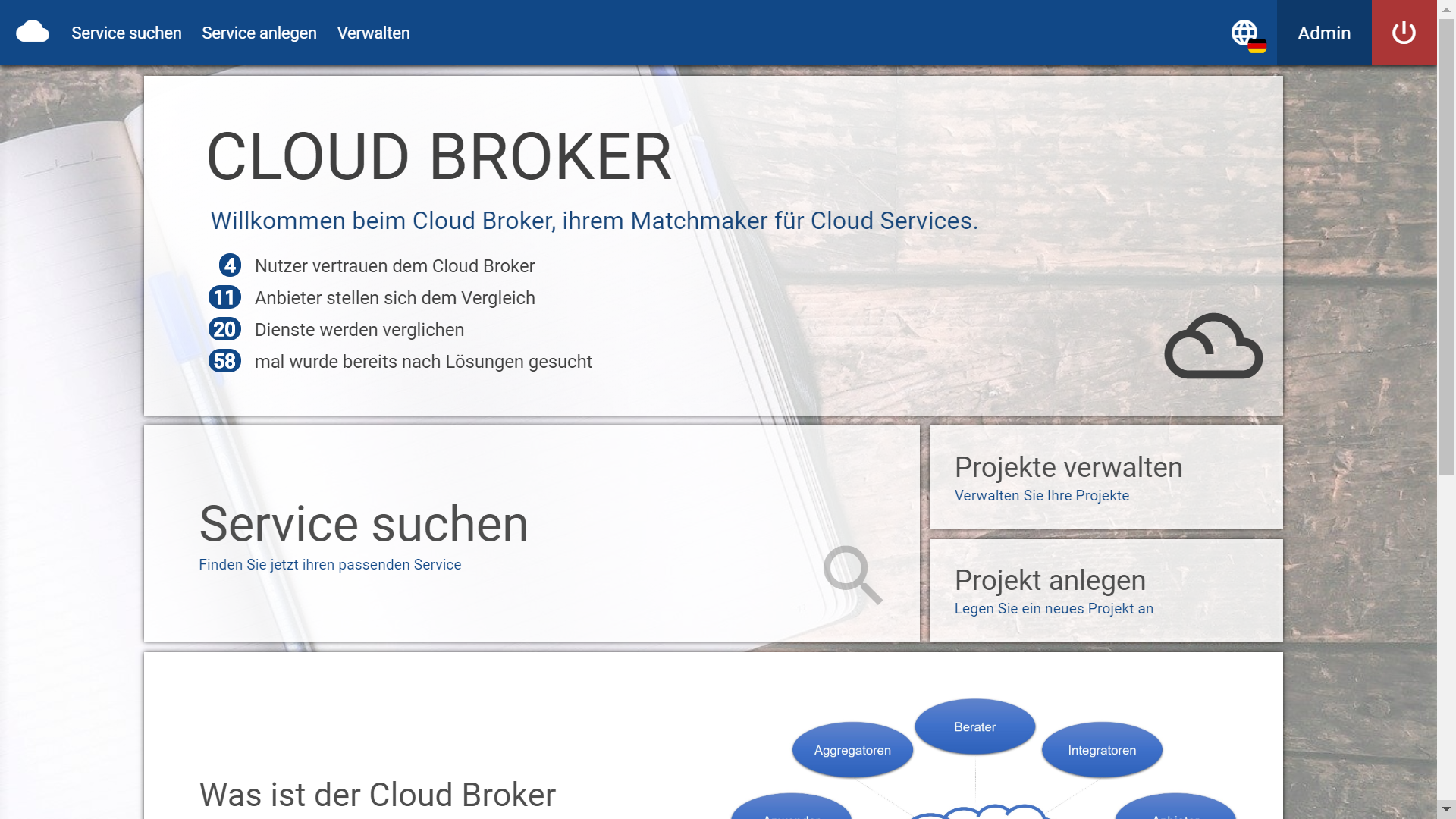Click the red power logout button
Screen dimensions: 1456x819
point(1404,33)
